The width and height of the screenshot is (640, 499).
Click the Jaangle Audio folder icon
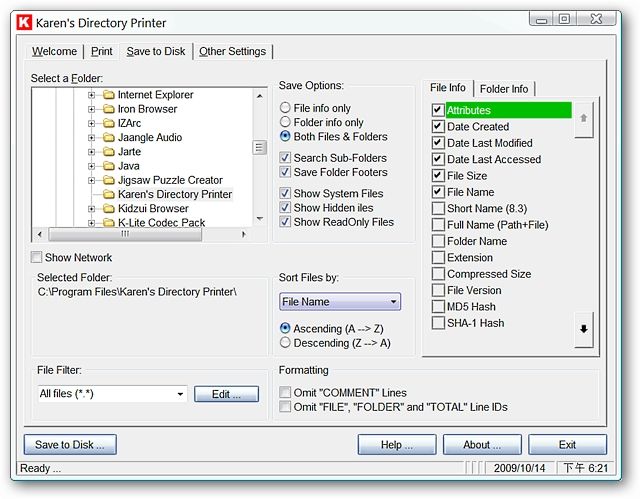109,138
